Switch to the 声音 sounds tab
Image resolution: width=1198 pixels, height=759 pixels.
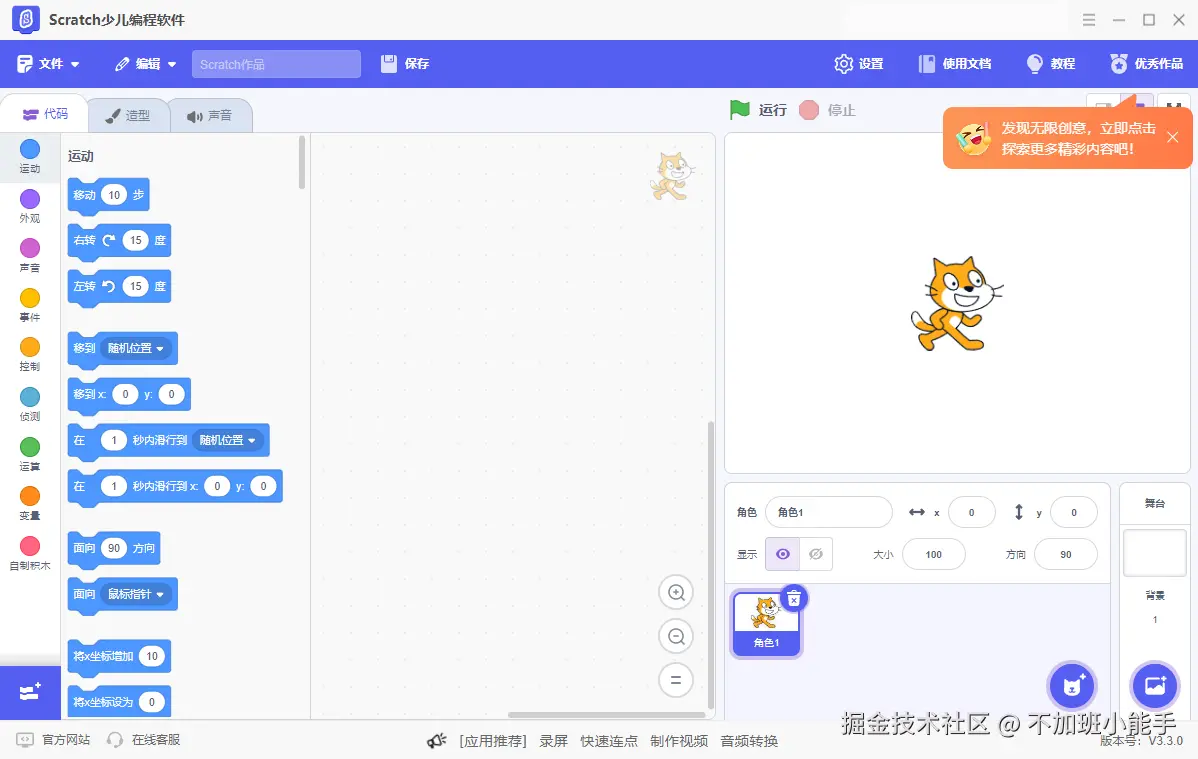209,115
